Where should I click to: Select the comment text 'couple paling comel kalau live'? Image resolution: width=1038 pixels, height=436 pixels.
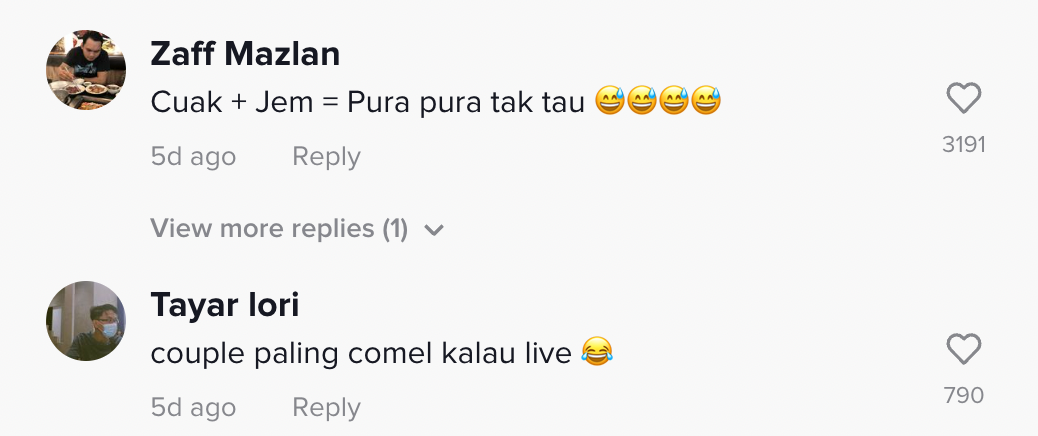tap(361, 353)
